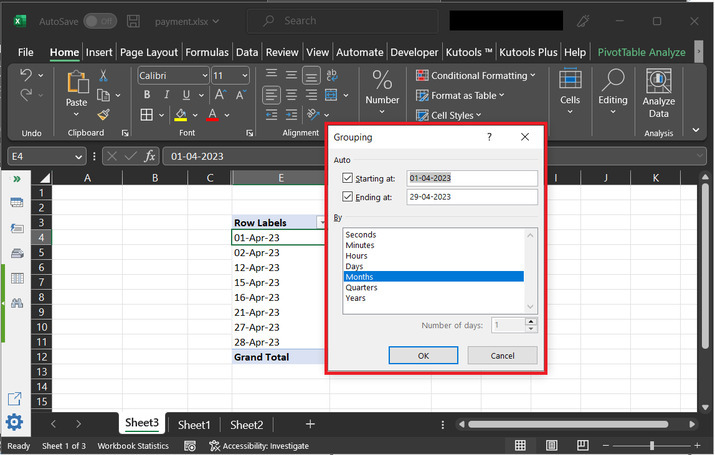Open the Row Labels filter dropdown

321,222
